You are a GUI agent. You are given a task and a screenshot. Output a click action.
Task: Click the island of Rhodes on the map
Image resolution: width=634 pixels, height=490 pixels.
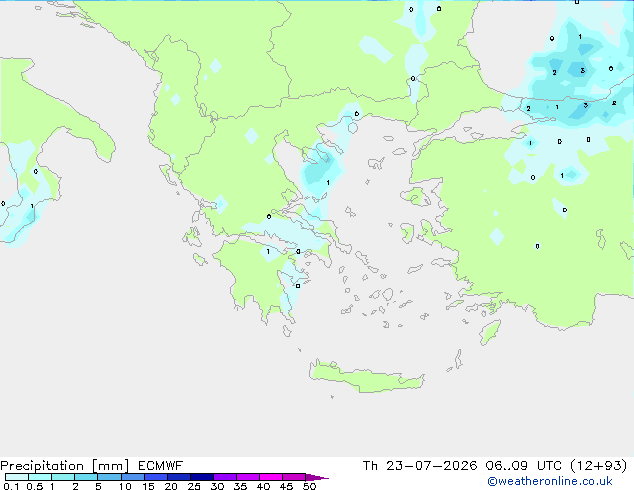coord(490,332)
